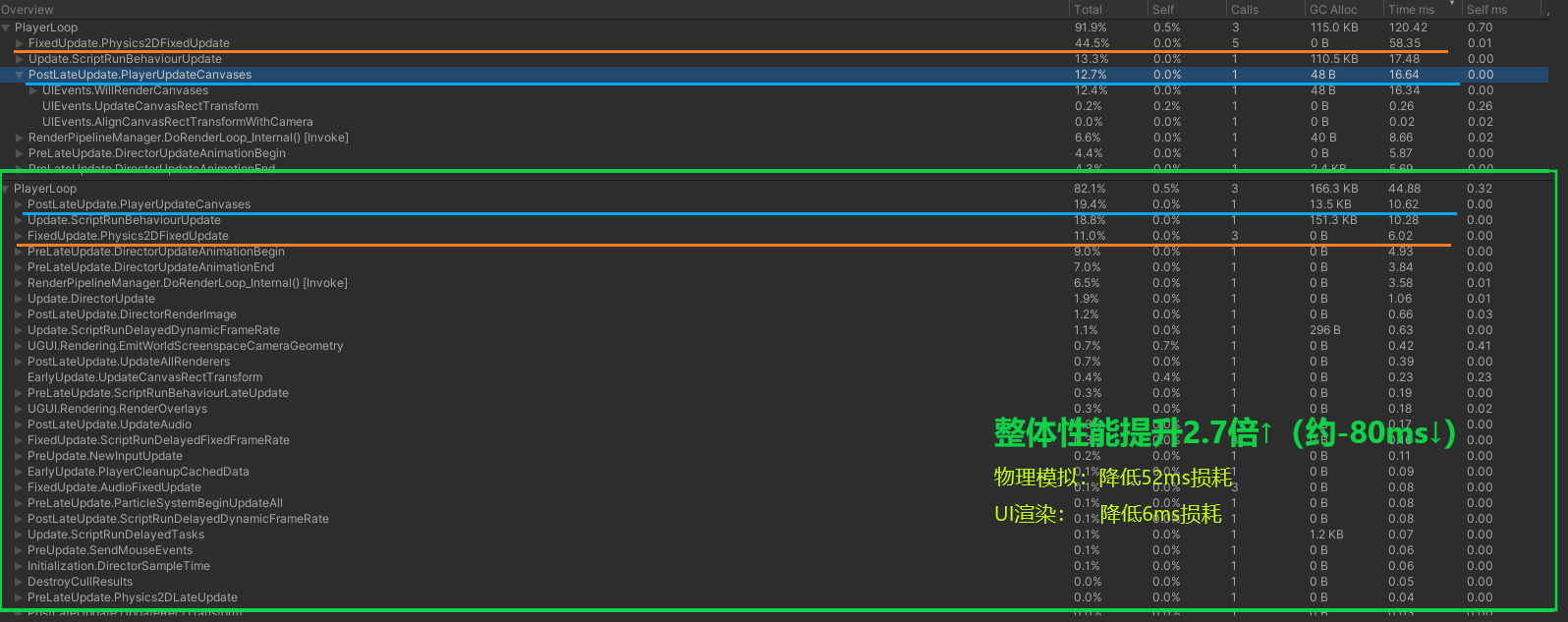Select the UIEvents.AlignCanvasRectTransformWithCamera row
Image resolution: width=1568 pixels, height=622 pixels.
click(x=774, y=122)
